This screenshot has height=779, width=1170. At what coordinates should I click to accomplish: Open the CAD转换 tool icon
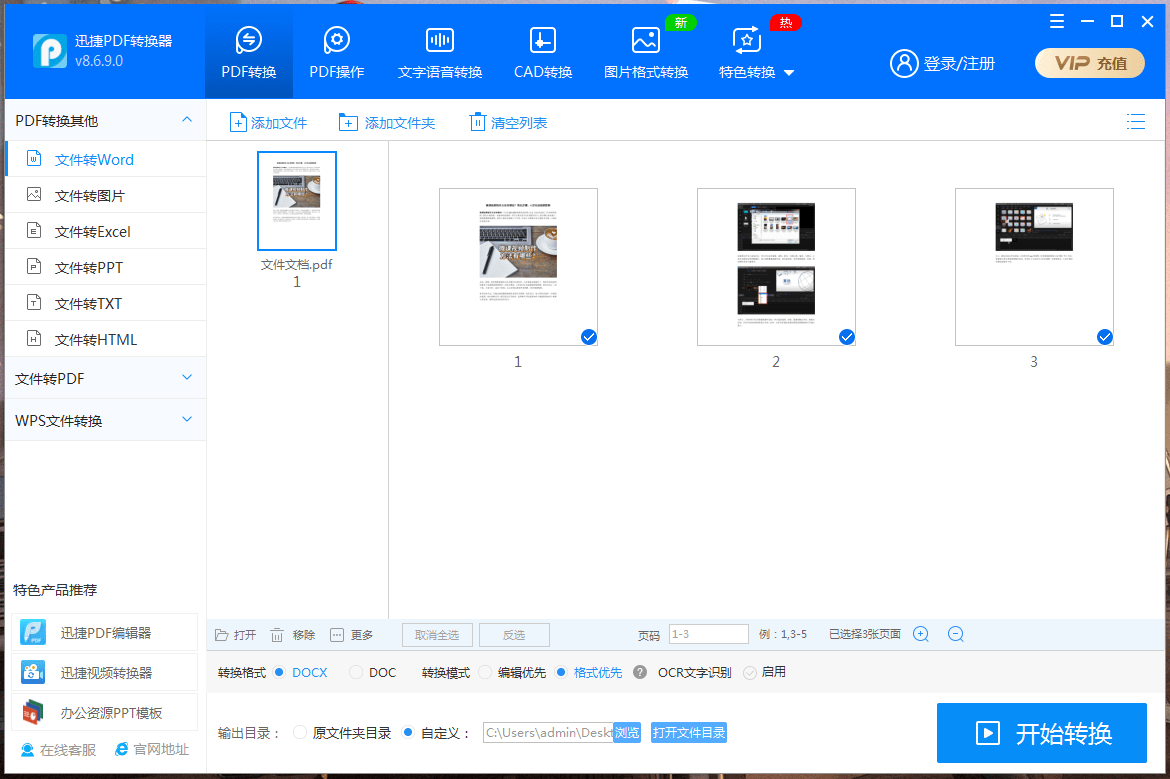pyautogui.click(x=542, y=41)
